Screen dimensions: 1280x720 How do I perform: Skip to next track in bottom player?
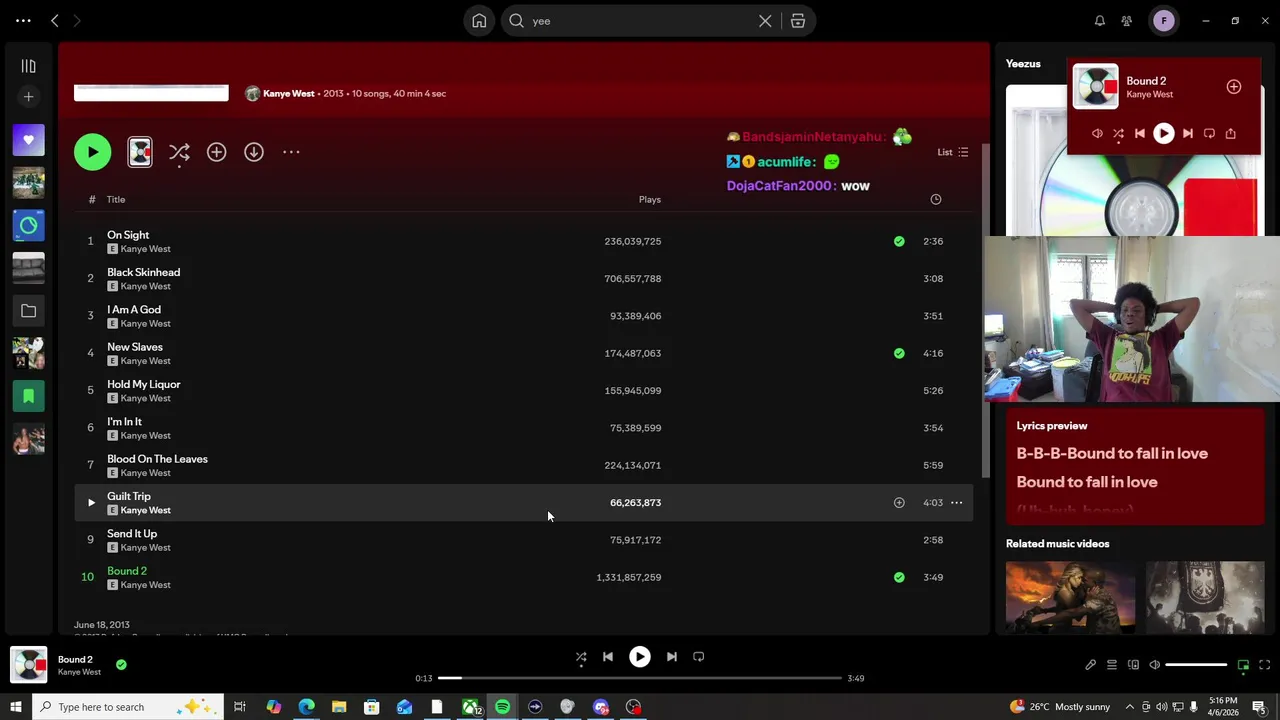pos(672,657)
